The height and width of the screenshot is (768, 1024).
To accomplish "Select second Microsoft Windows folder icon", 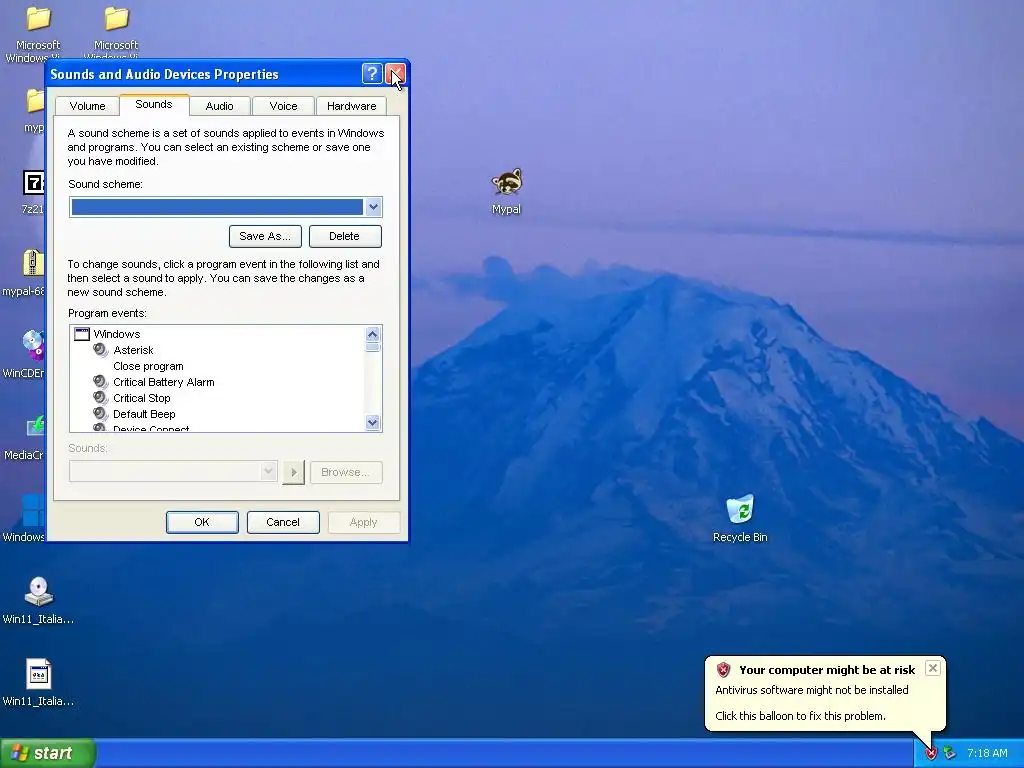I will click(x=116, y=18).
